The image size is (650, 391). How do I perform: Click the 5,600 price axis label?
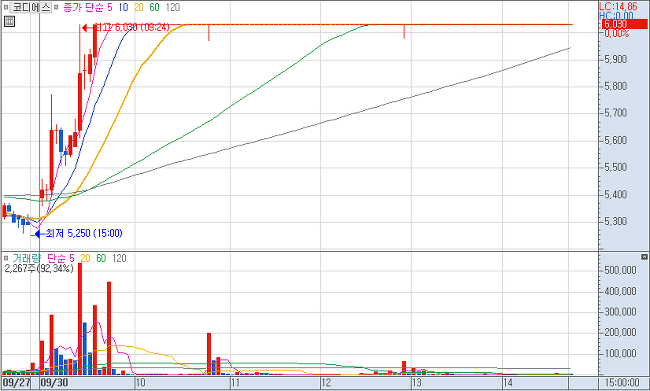click(616, 140)
